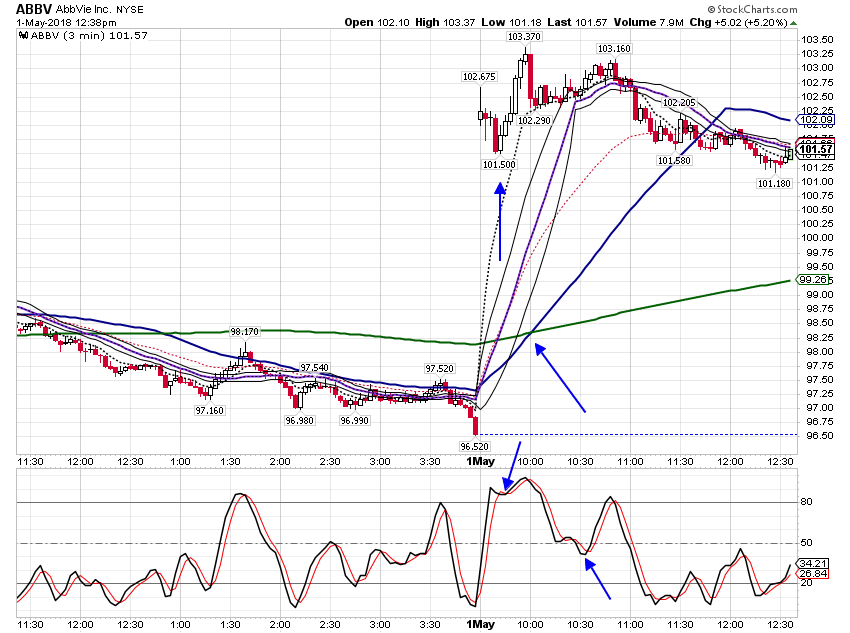Click the ABBV ticker symbol in the title

pos(34,9)
